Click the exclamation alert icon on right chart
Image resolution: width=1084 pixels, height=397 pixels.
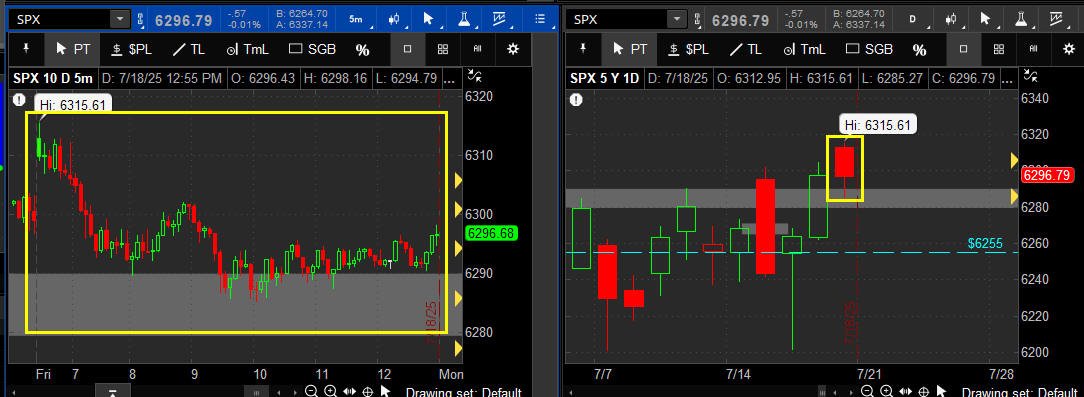[x=575, y=100]
